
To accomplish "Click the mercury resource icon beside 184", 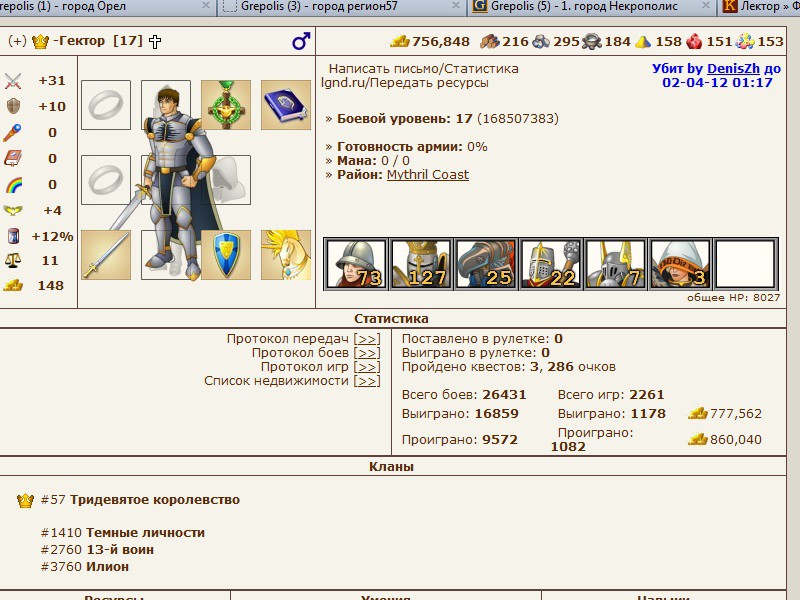I will point(591,41).
